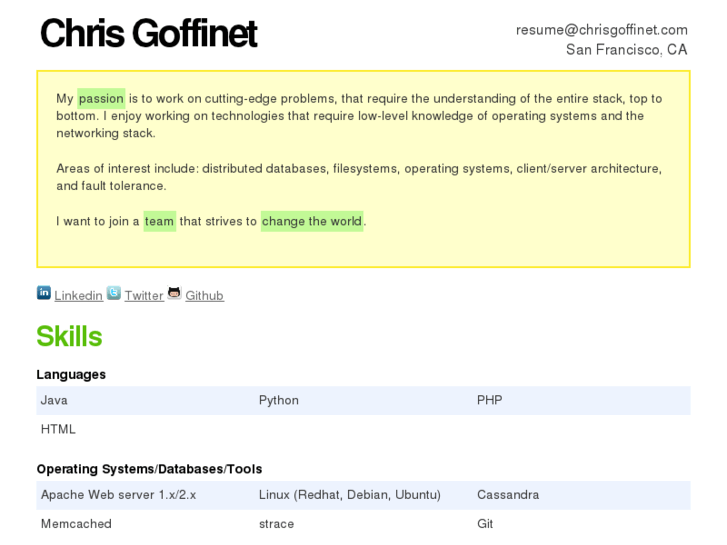Click the resume@chrisgoffinet.com email address
Viewport: 727px width, 545px height.
click(x=601, y=30)
